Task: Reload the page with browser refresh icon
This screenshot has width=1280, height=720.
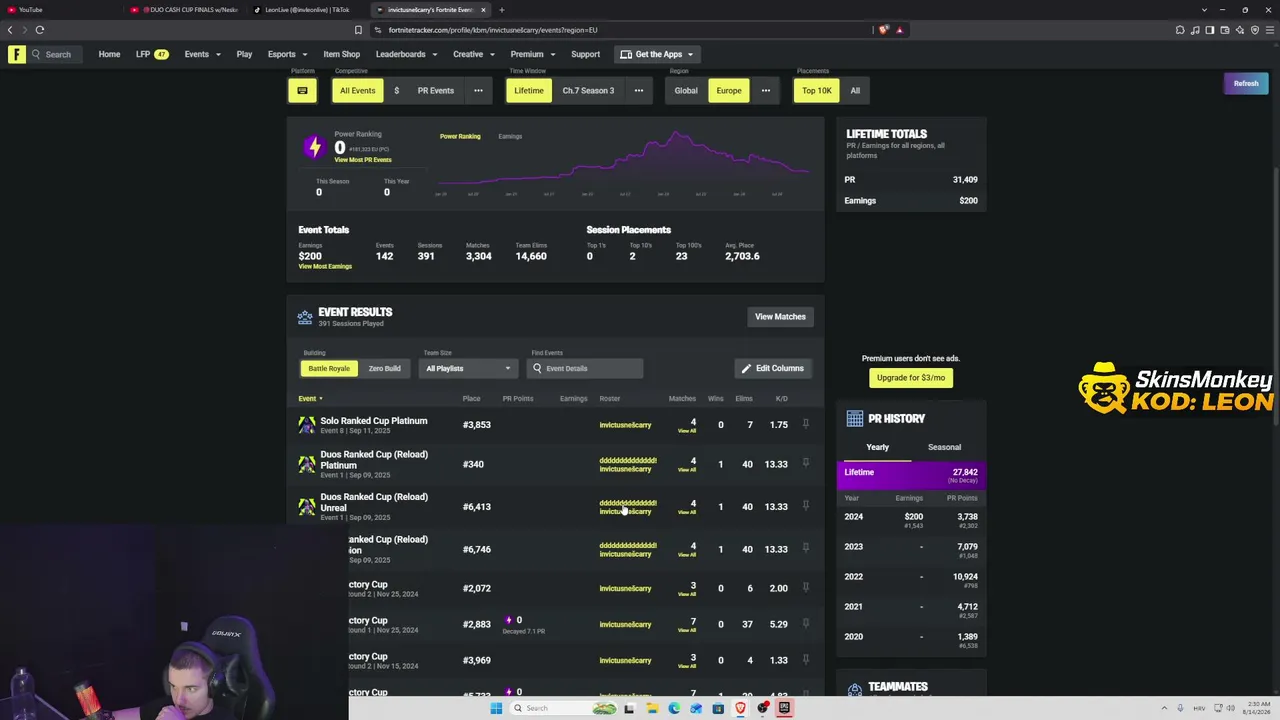Action: point(40,30)
